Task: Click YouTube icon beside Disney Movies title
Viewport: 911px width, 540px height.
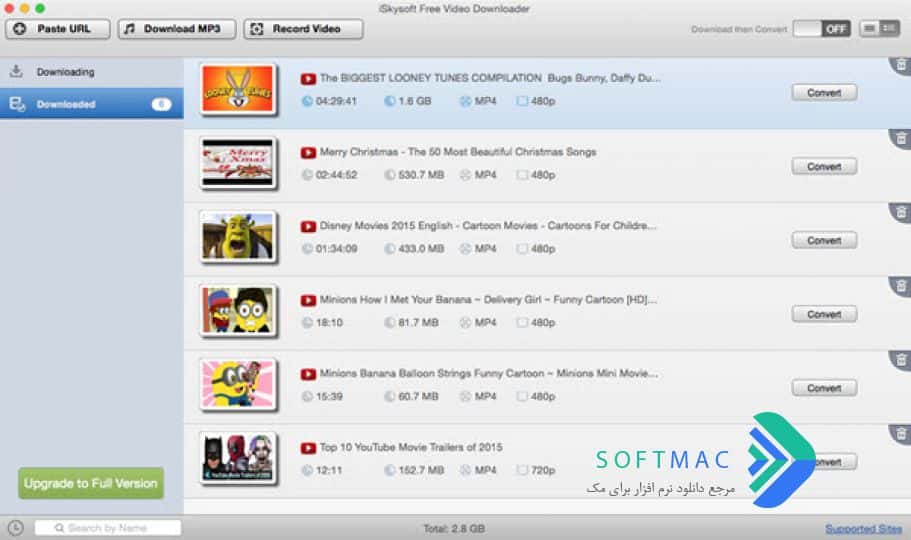Action: click(x=308, y=226)
